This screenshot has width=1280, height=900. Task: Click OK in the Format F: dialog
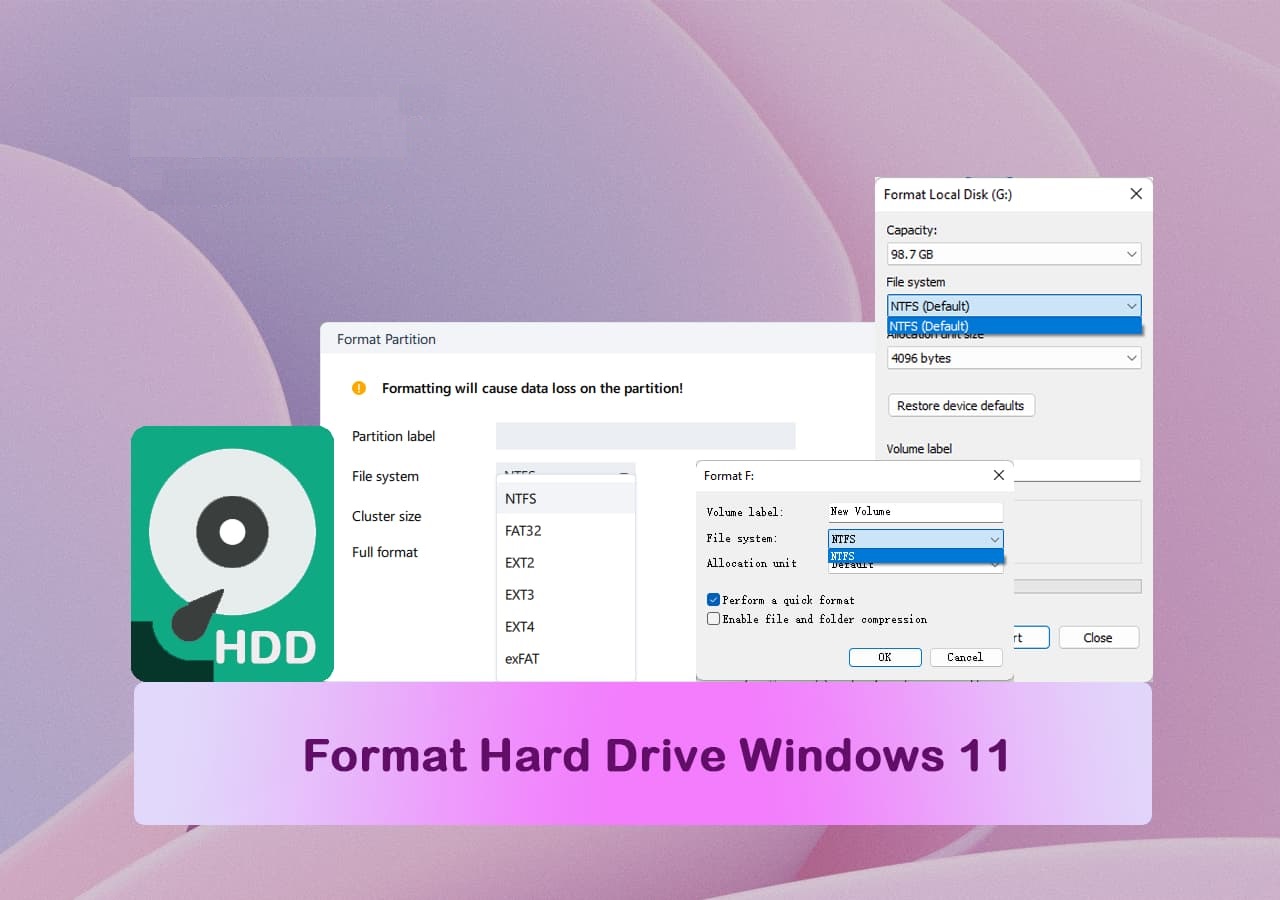[885, 657]
